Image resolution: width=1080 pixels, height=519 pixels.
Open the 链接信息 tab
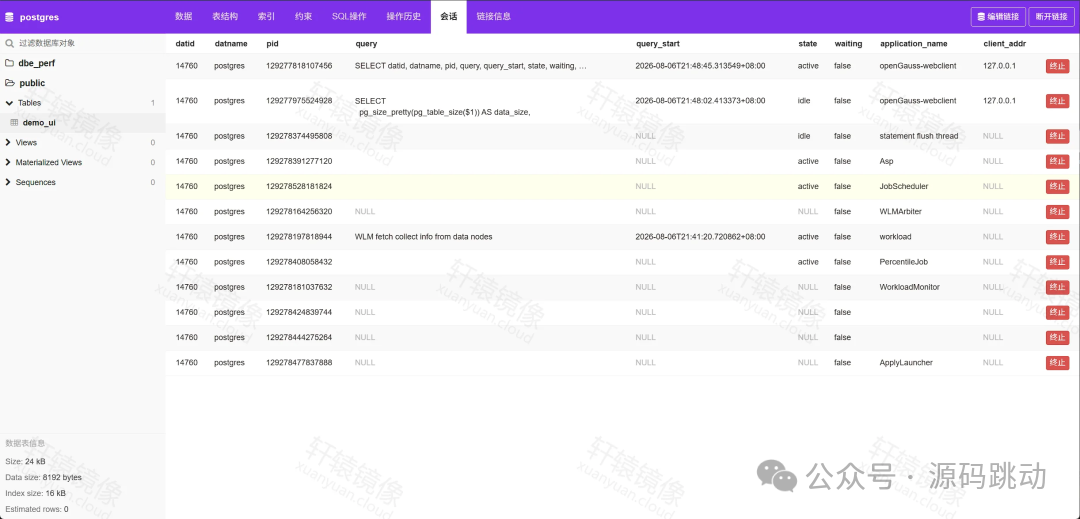494,17
